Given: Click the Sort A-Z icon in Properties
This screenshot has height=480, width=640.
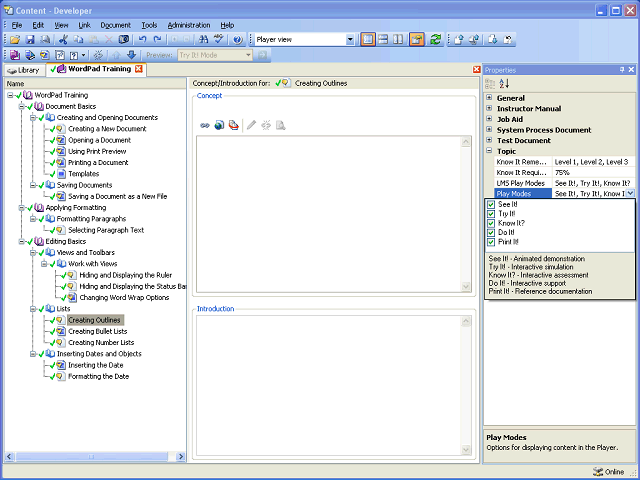Looking at the screenshot, I should pos(504,83).
